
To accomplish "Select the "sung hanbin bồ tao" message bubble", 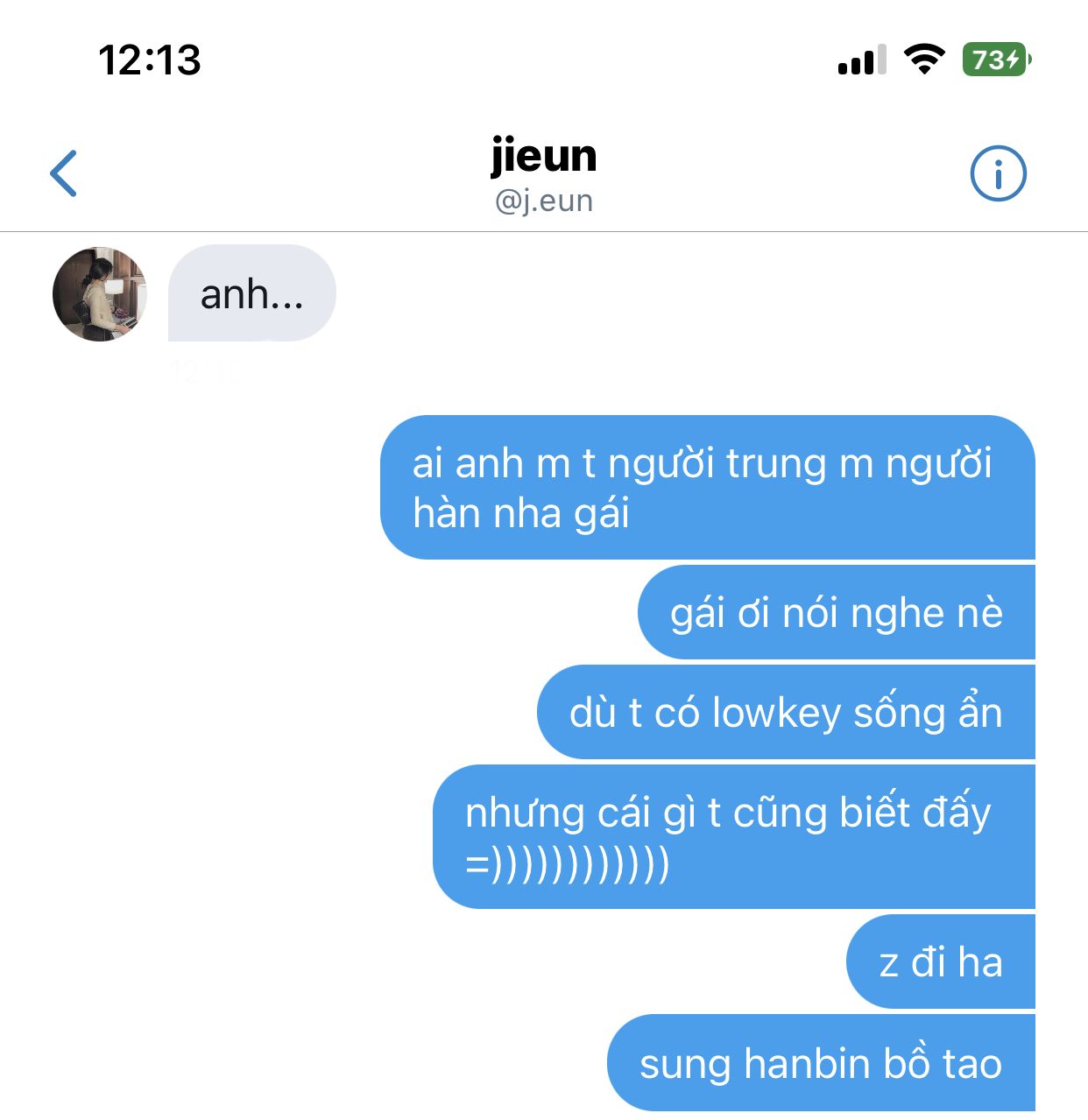I will click(x=821, y=1063).
